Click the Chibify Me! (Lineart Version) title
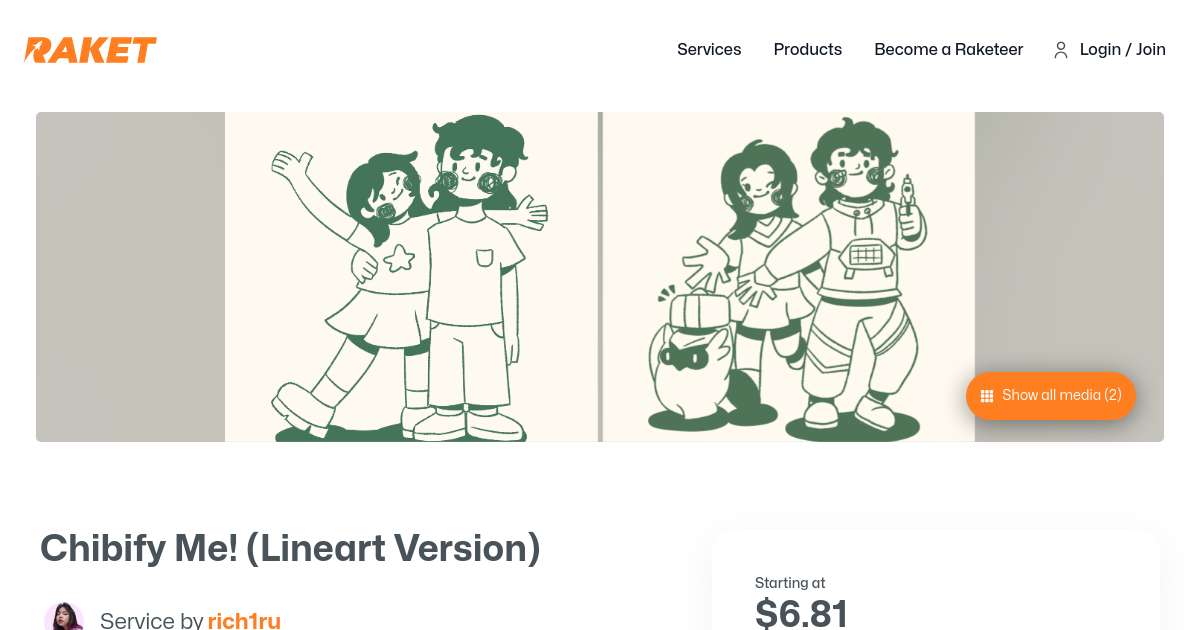 point(290,548)
